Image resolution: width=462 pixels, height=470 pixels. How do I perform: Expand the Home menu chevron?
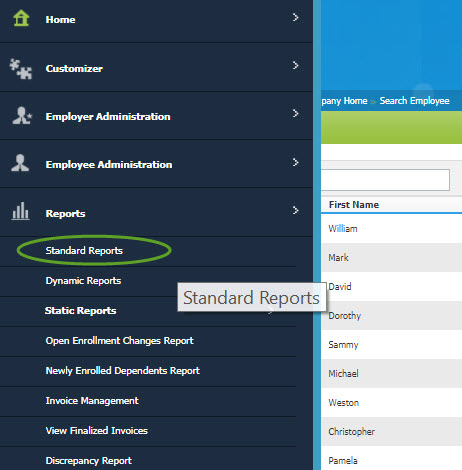[295, 17]
